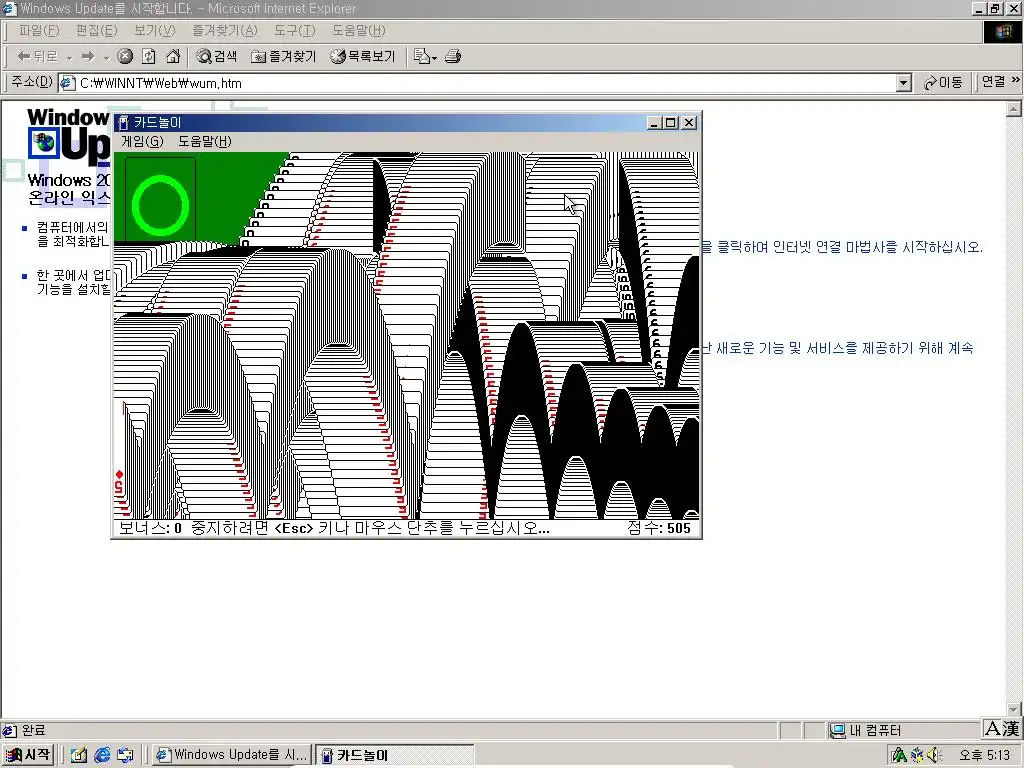1024x768 pixels.
Task: Expand the 연결 links chevron
Action: [x=1016, y=80]
